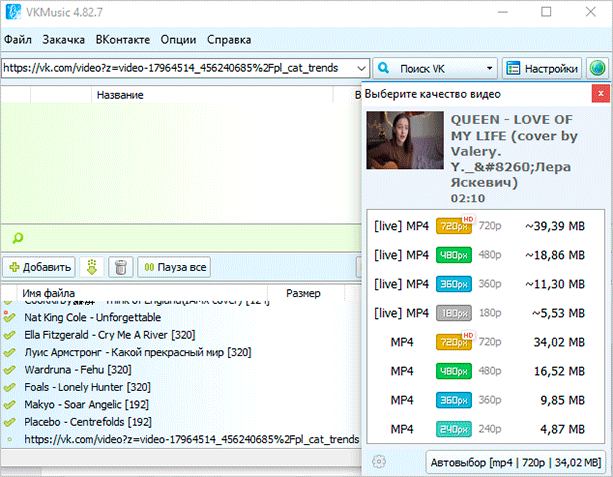Sort by Размер column header
The image size is (613, 477).
(x=303, y=293)
